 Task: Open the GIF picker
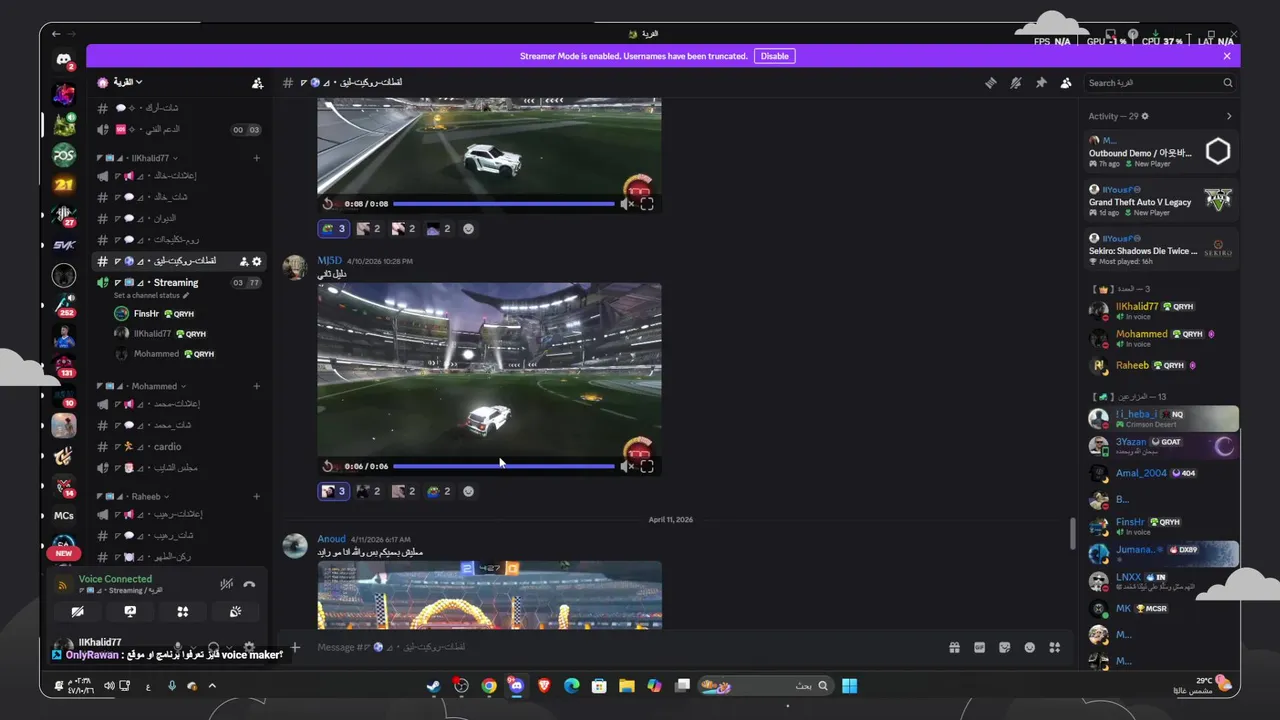980,647
